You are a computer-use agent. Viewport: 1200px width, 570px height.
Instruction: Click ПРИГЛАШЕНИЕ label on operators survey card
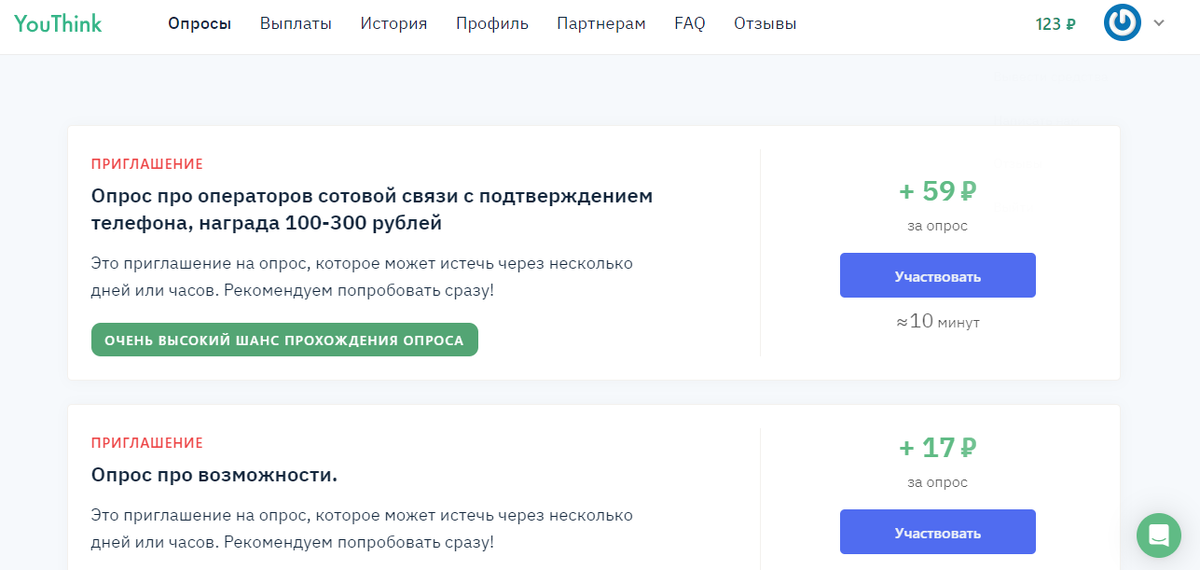coord(147,164)
